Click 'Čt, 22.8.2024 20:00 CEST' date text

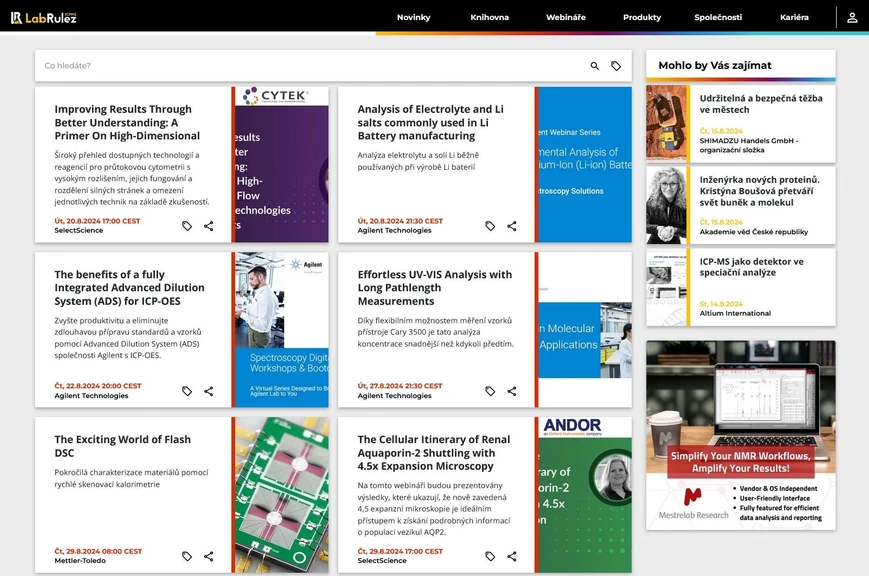point(98,386)
